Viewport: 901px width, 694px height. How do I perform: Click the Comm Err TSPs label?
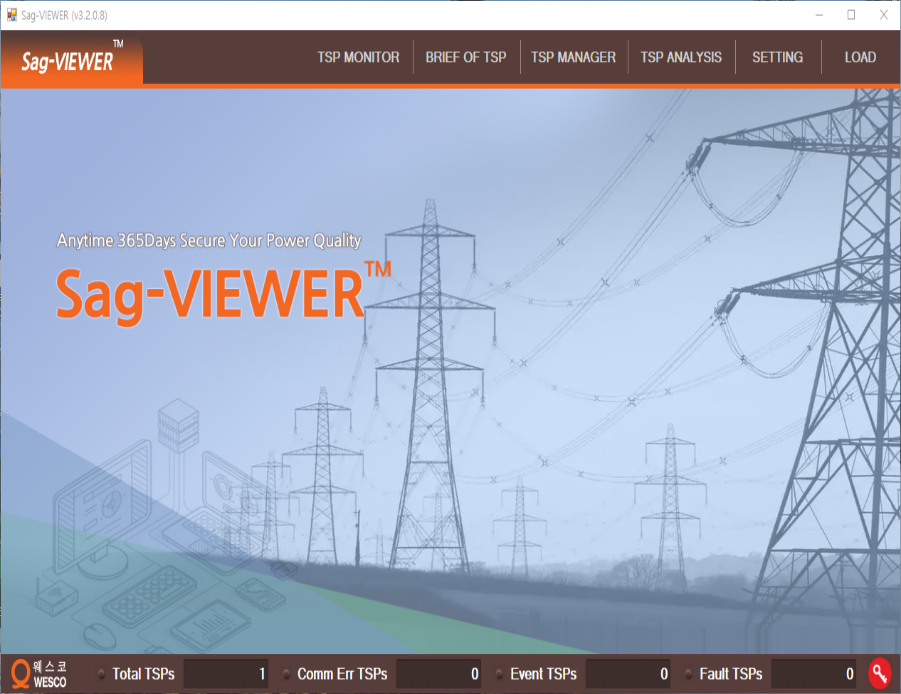(342, 674)
